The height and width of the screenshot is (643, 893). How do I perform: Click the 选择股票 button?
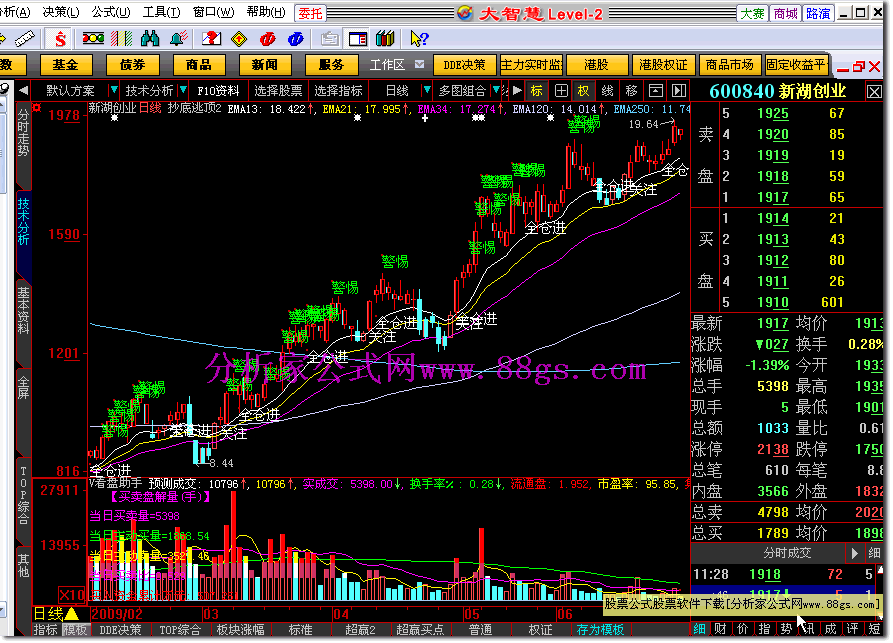278,91
